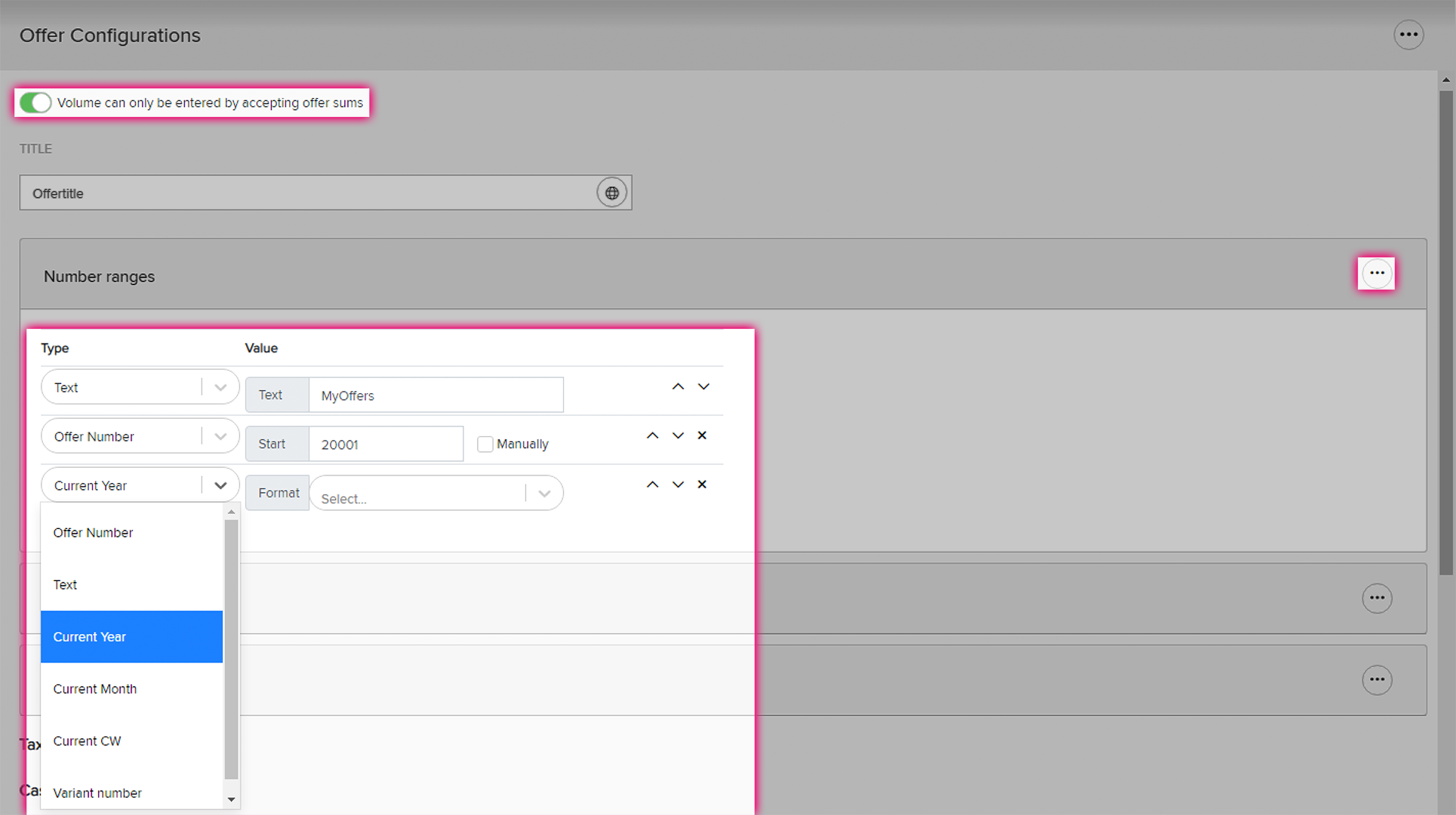Select Current CW option
This screenshot has height=815, width=1456.
pyautogui.click(x=132, y=741)
